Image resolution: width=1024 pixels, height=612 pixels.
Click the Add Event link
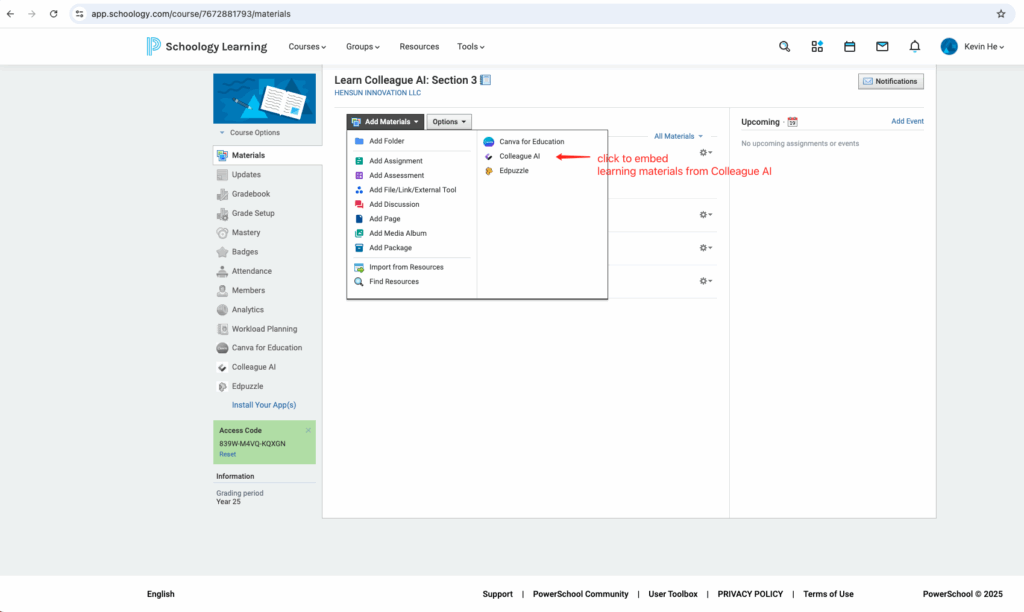pos(907,121)
